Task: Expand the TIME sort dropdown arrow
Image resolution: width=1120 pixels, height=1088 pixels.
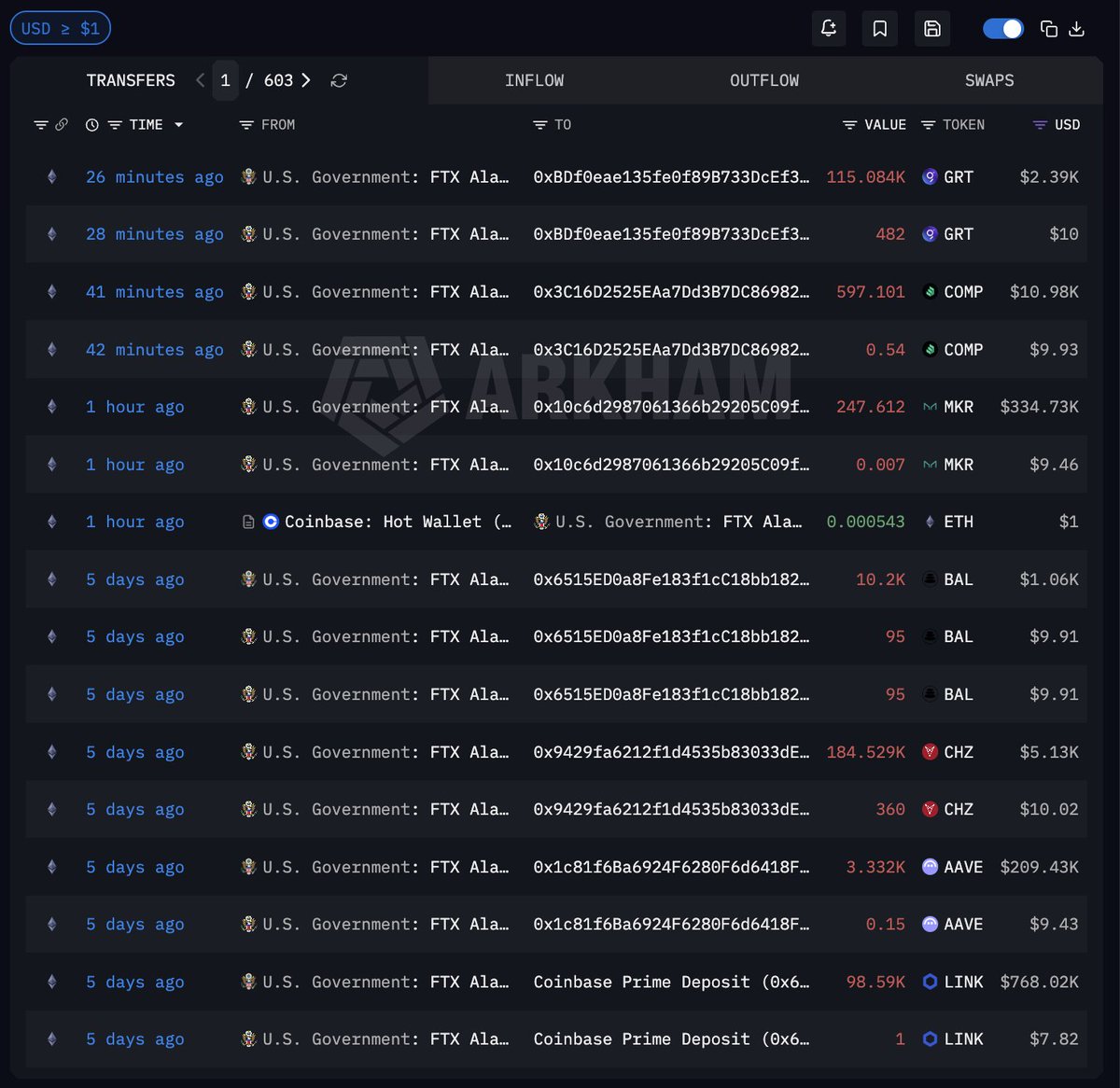Action: coord(178,124)
